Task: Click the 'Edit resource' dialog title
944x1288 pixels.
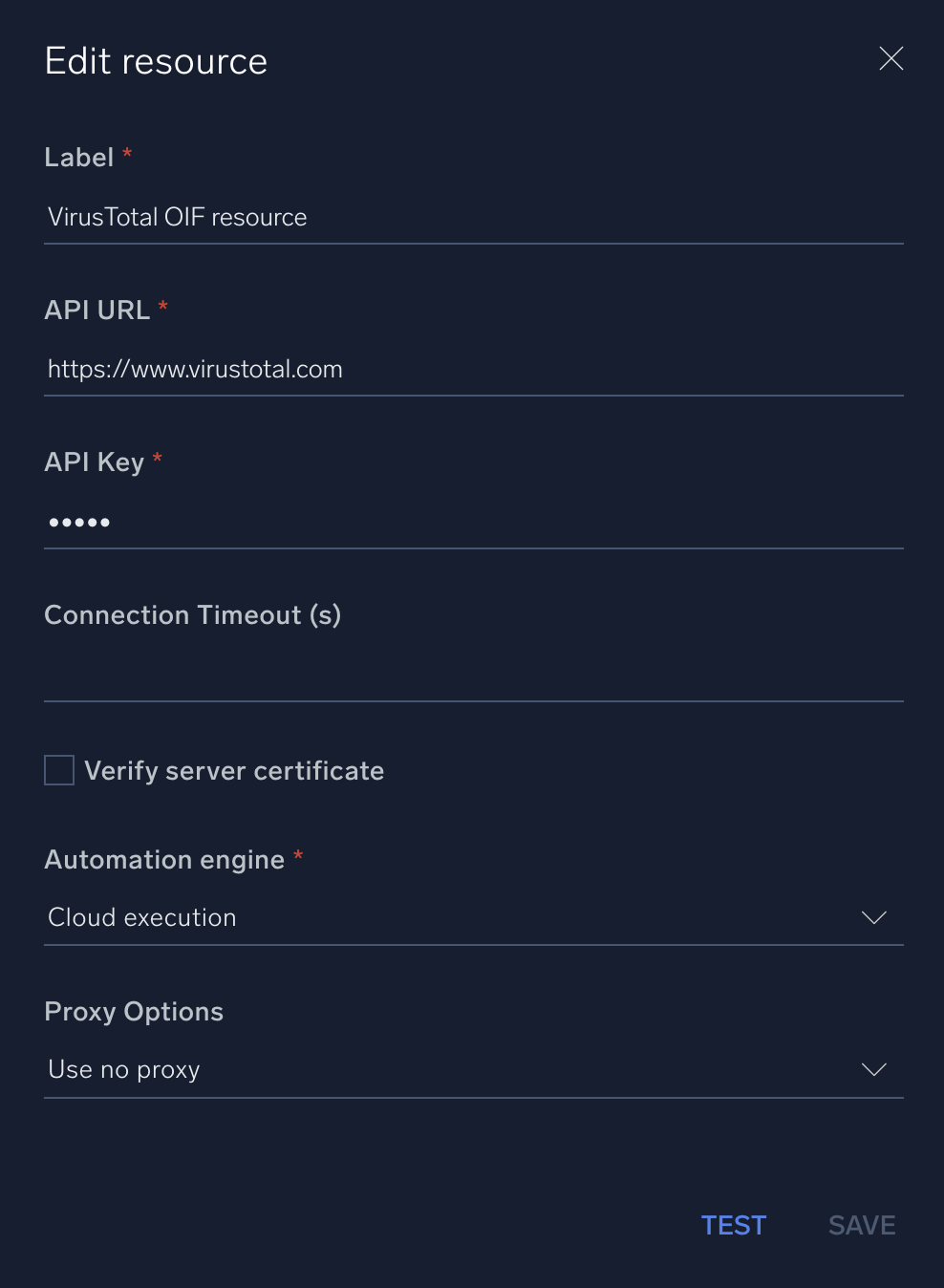Action: click(156, 61)
